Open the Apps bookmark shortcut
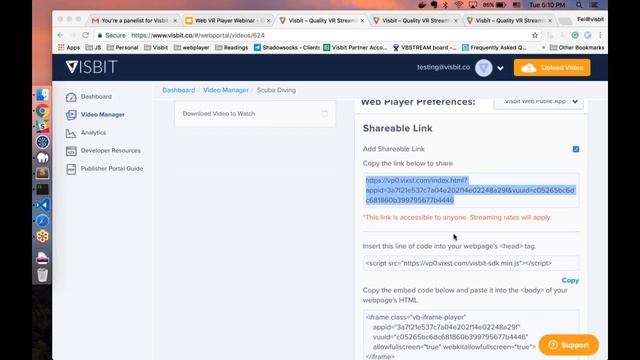Viewport: 640px width, 360px height. coord(69,48)
